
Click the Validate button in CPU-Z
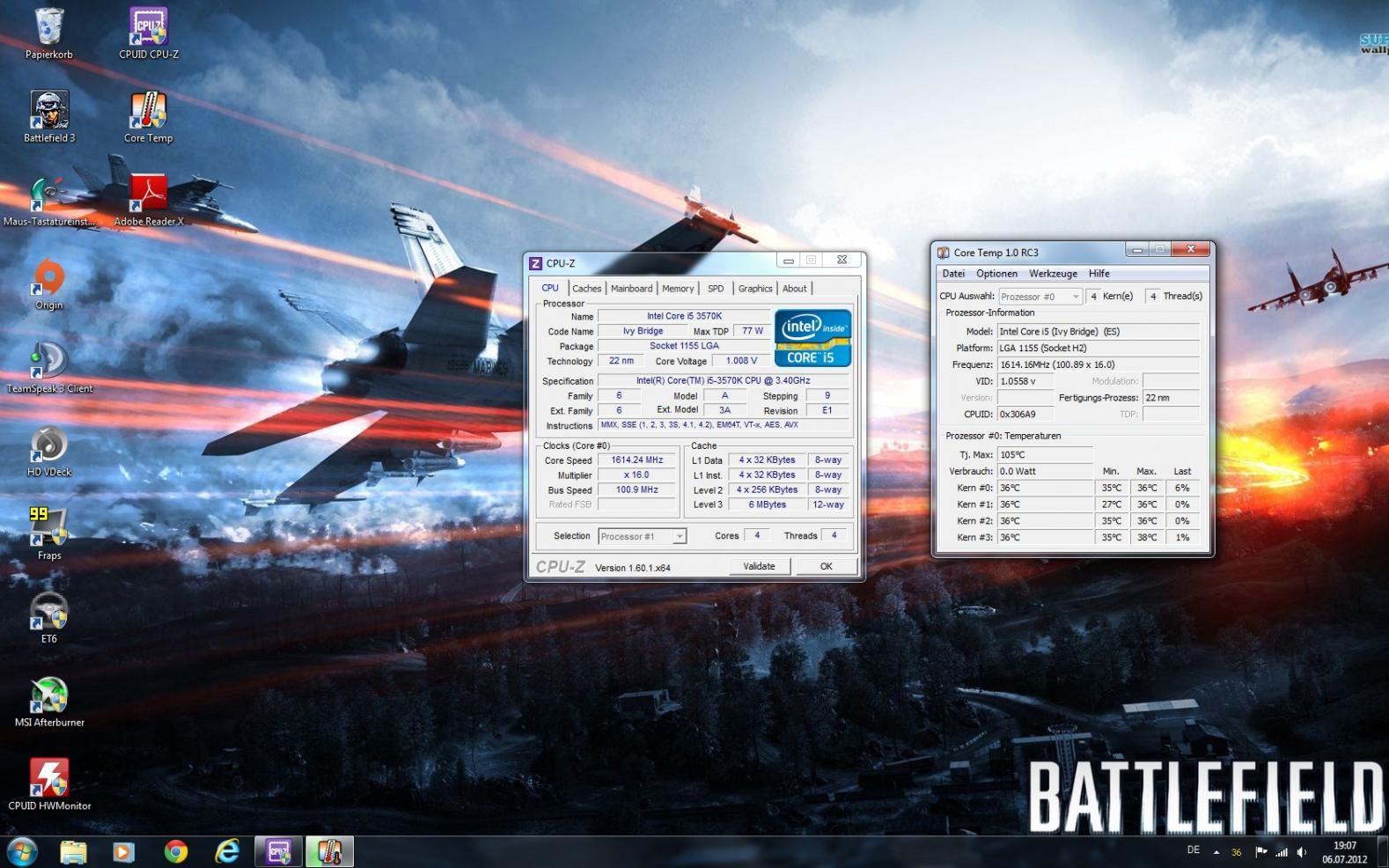759,566
